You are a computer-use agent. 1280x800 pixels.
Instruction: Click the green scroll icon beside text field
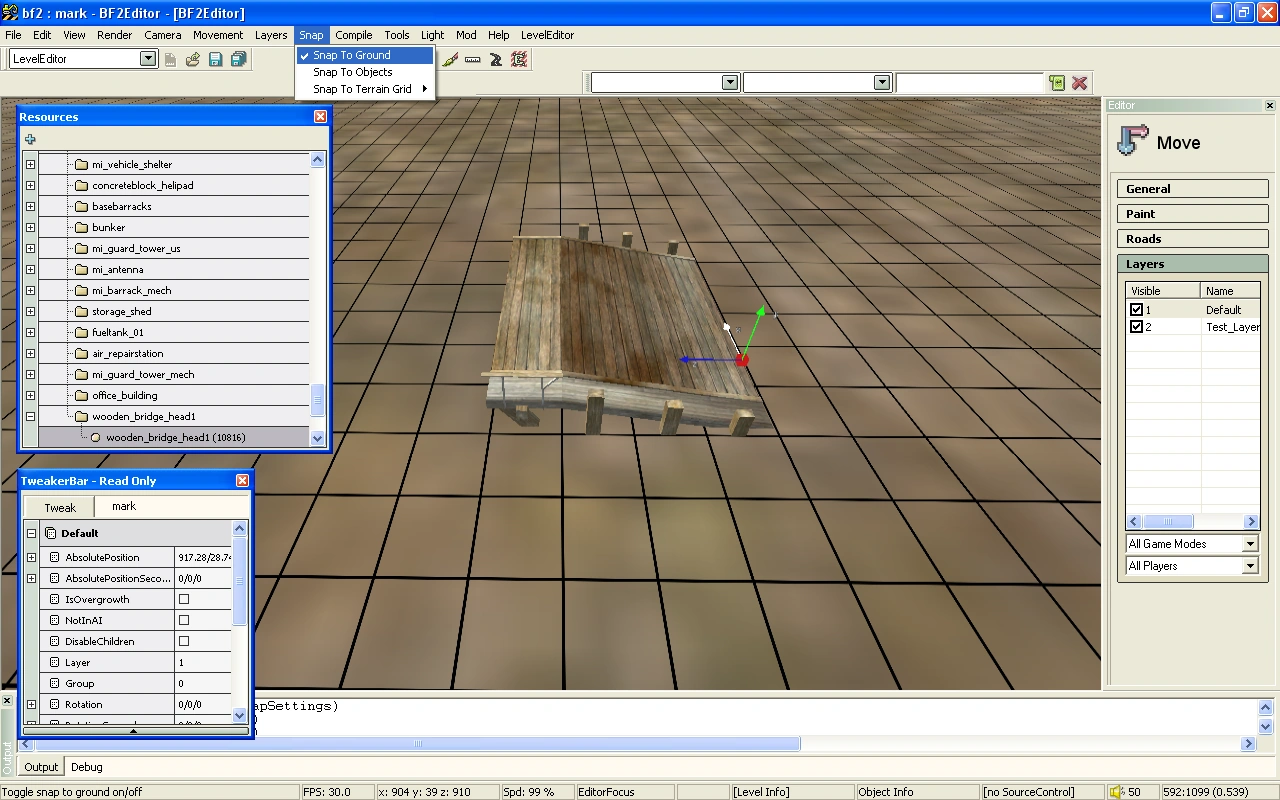coord(1057,83)
